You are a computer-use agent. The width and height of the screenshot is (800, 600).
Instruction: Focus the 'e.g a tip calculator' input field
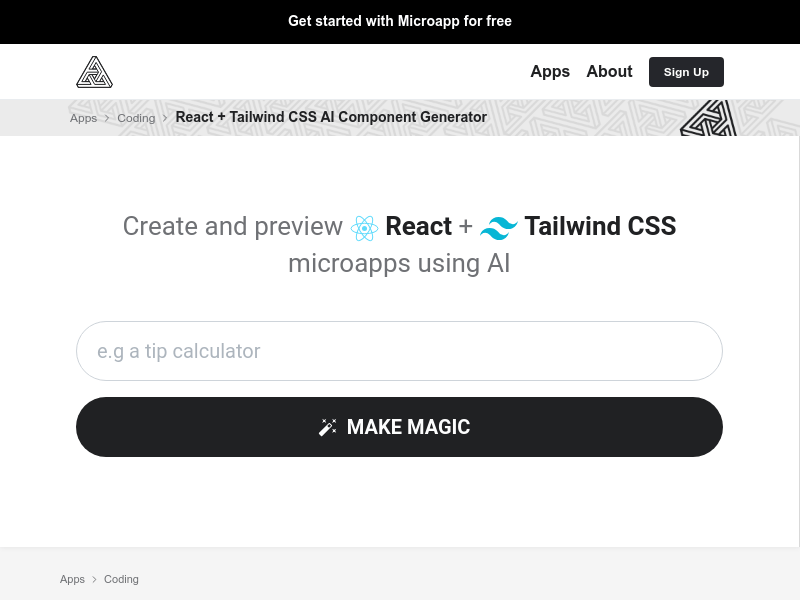point(399,351)
